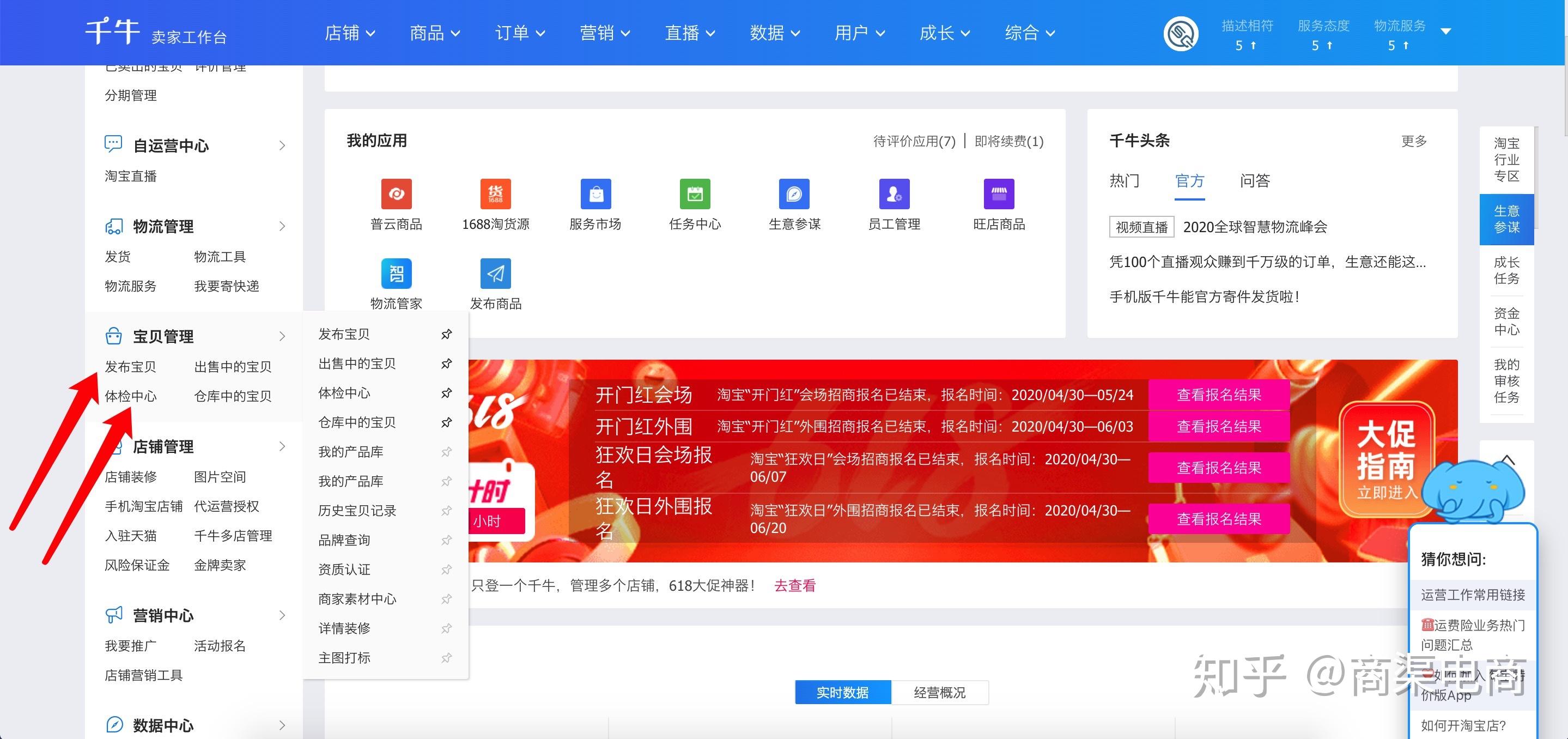The width and height of the screenshot is (1568, 739).
Task: Launch the 旺店商品 app icon
Action: point(999,194)
